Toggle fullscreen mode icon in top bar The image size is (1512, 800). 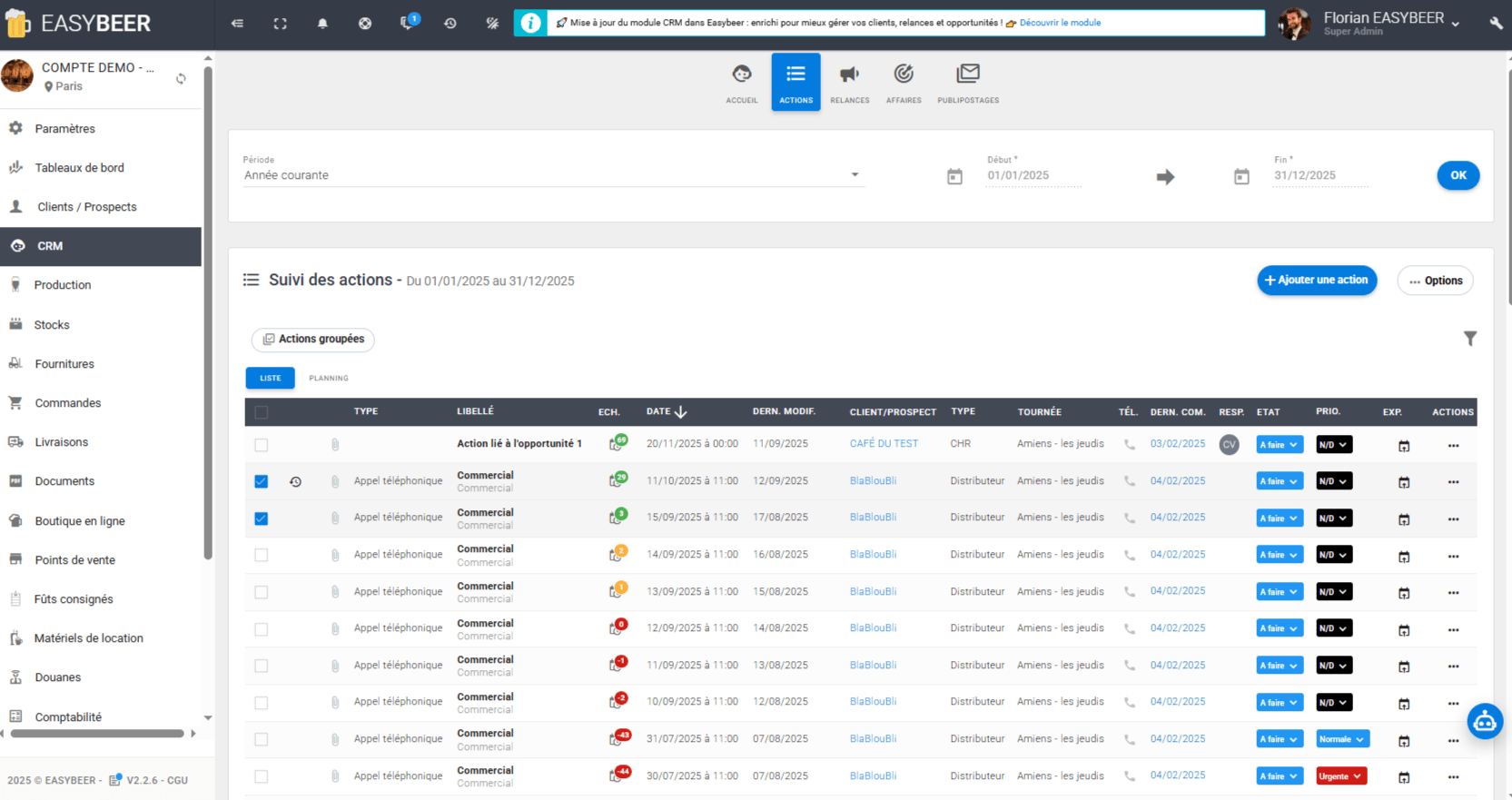click(281, 24)
